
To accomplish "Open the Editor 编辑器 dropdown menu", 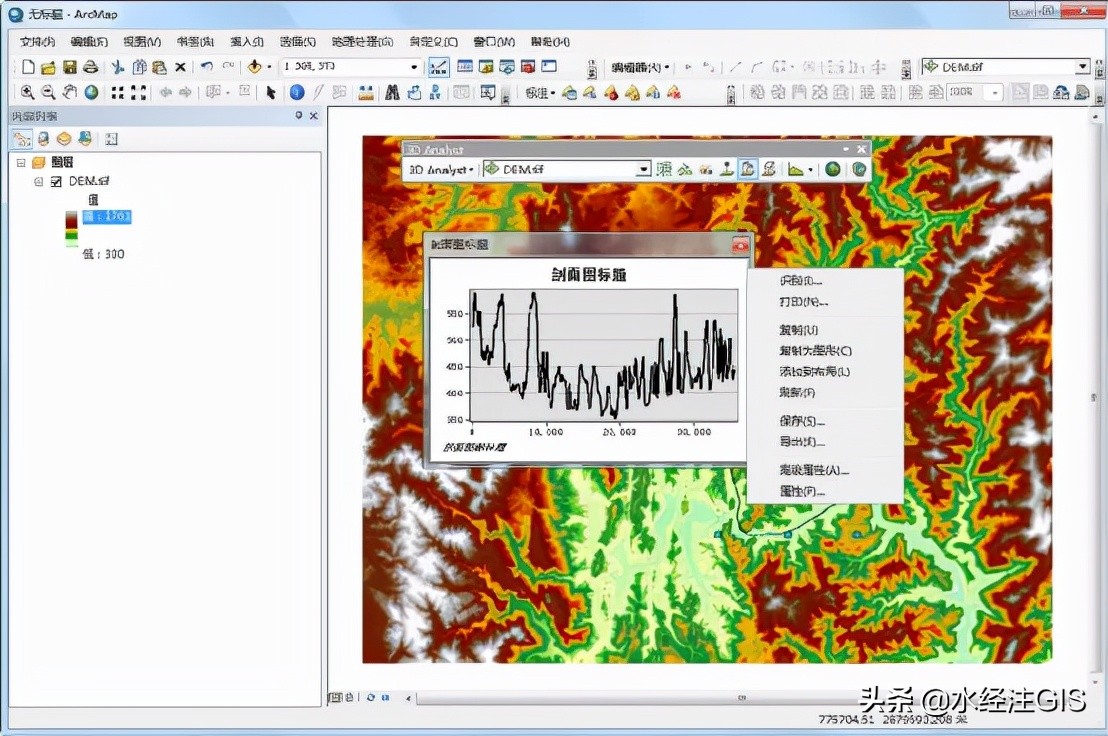I will (x=640, y=68).
